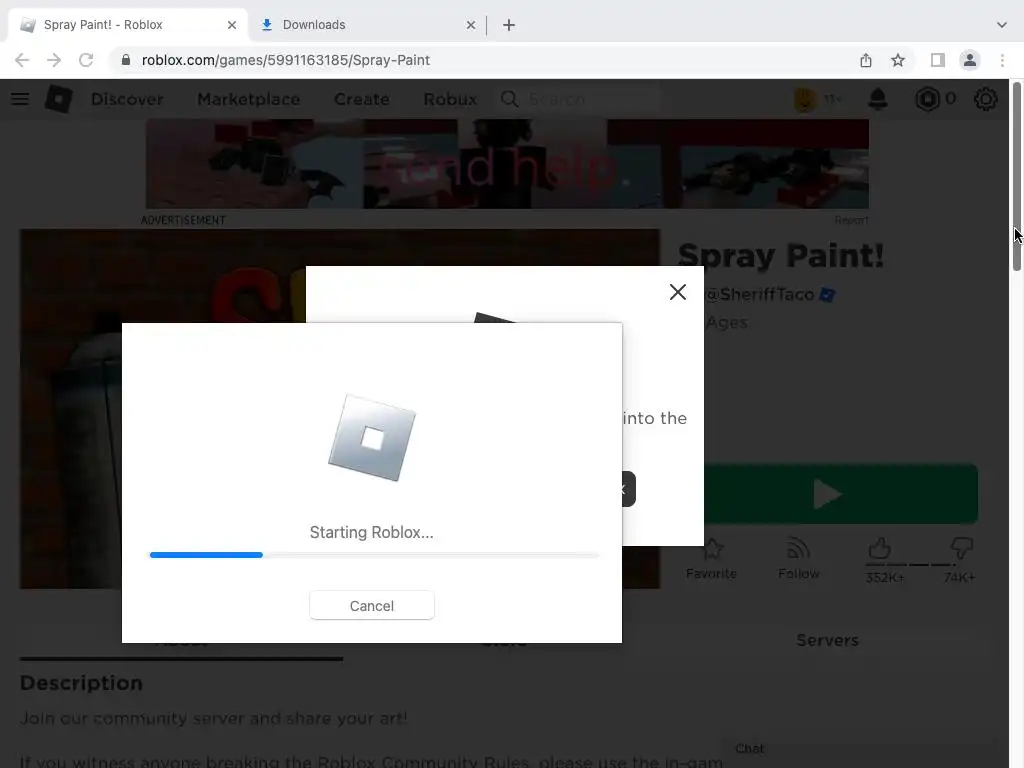Dislike the game with thumbs down

[x=961, y=549]
